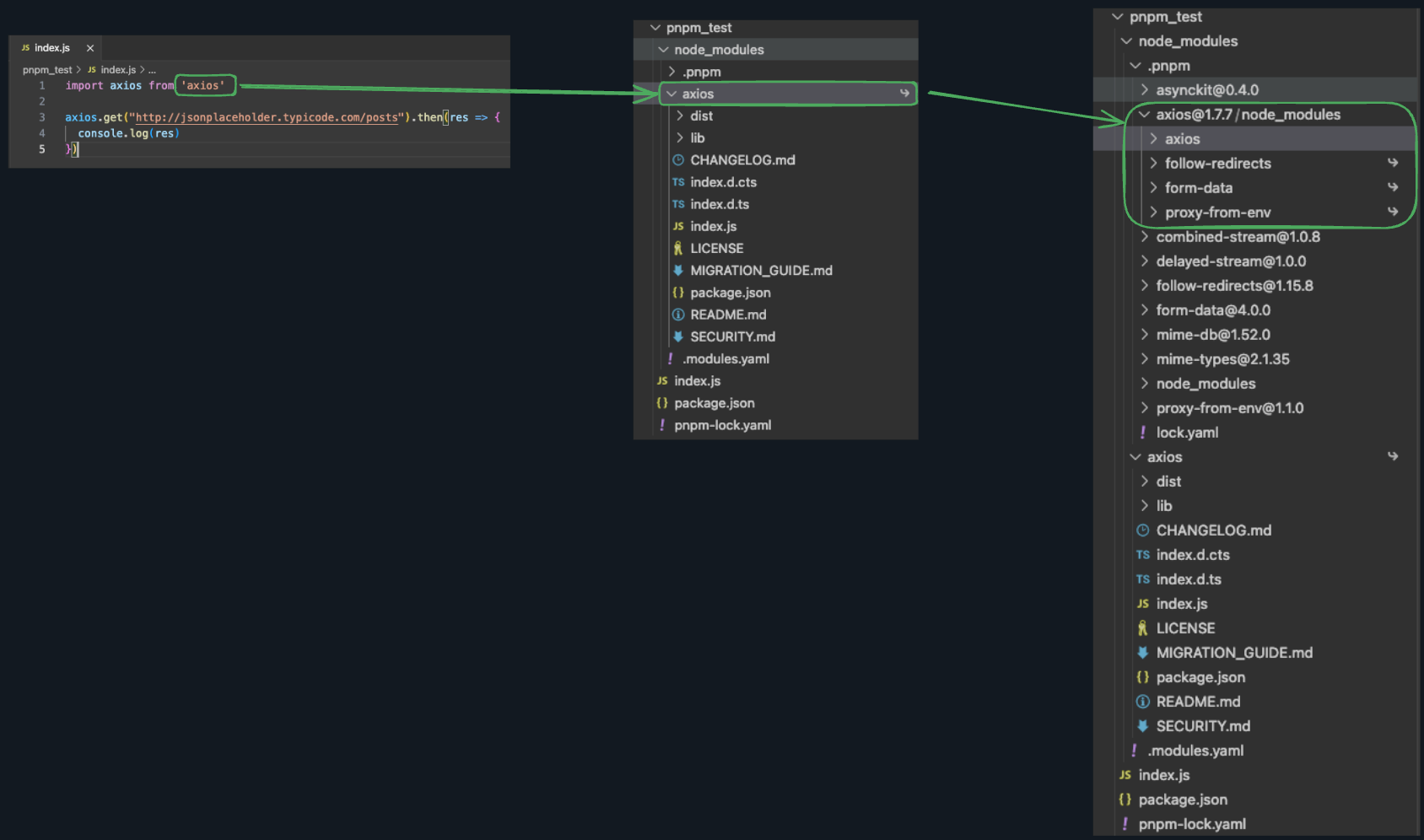The height and width of the screenshot is (840, 1424).
Task: Click the index.js breadcrumb segment in the editor
Action: pyautogui.click(x=118, y=70)
